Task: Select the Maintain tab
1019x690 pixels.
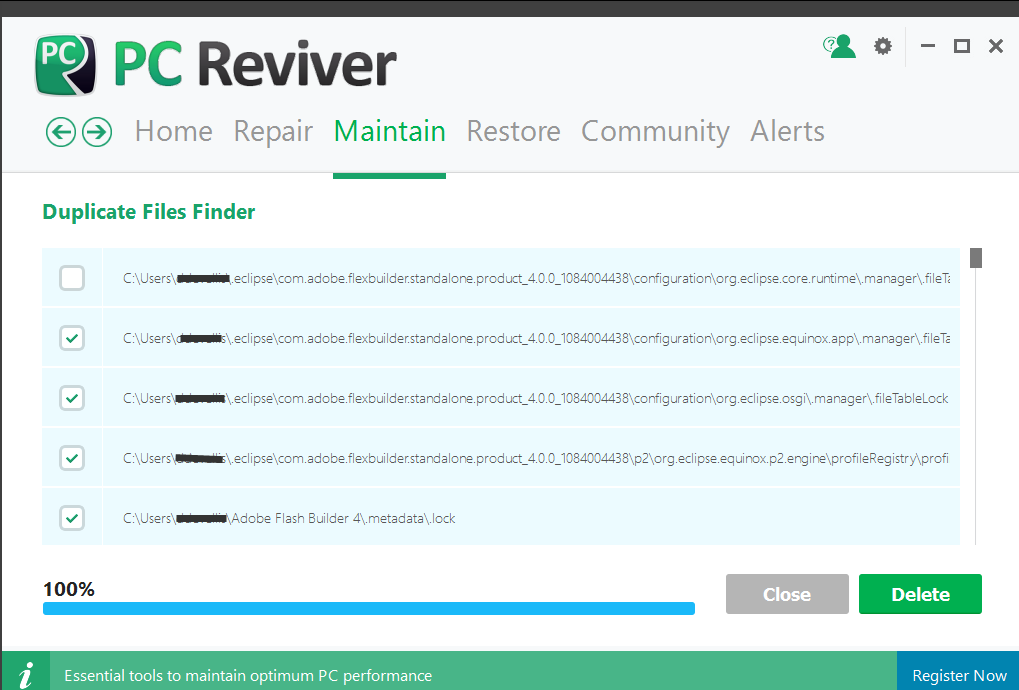Action: click(x=389, y=131)
